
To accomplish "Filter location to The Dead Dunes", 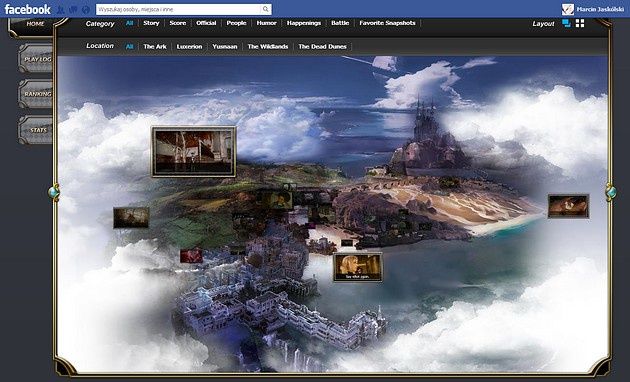I will 322,47.
